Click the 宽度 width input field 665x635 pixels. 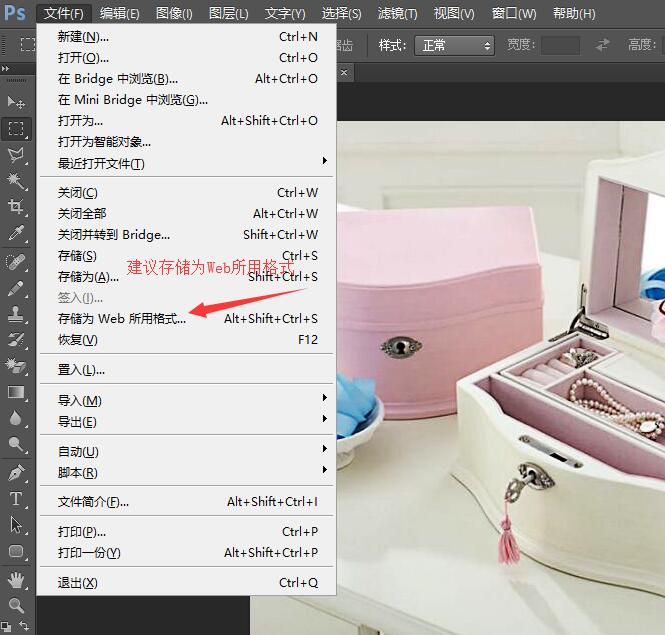[560, 45]
